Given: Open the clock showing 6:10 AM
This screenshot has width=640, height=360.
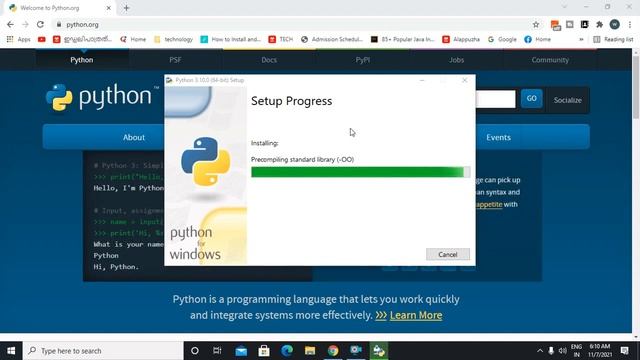Looking at the screenshot, I should coord(600,351).
